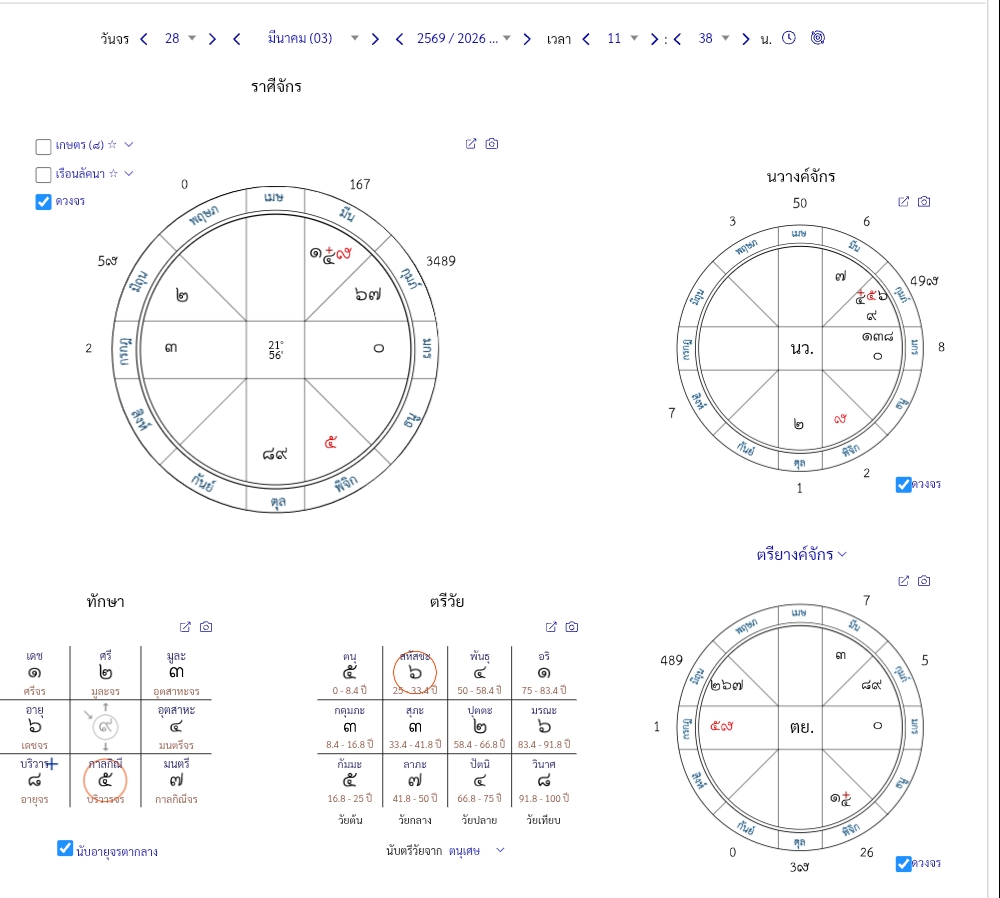Image resolution: width=1000 pixels, height=898 pixels.
Task: Advance the day with next arrow after 28
Action: 212,39
